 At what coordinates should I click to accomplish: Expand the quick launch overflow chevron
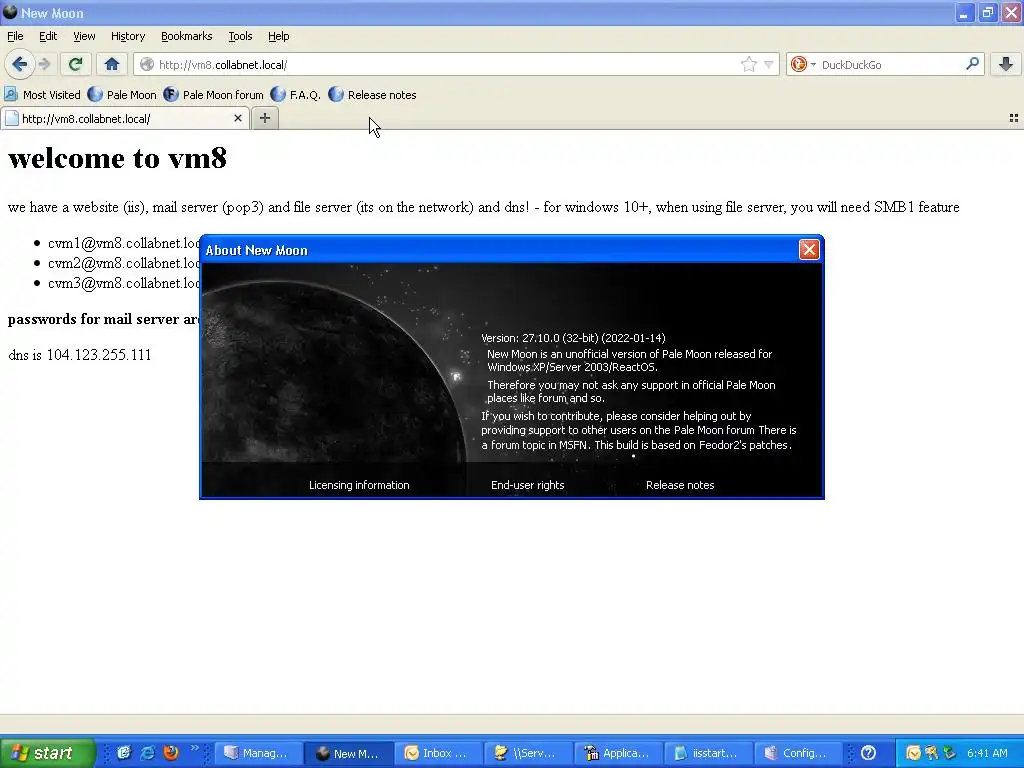click(x=194, y=748)
